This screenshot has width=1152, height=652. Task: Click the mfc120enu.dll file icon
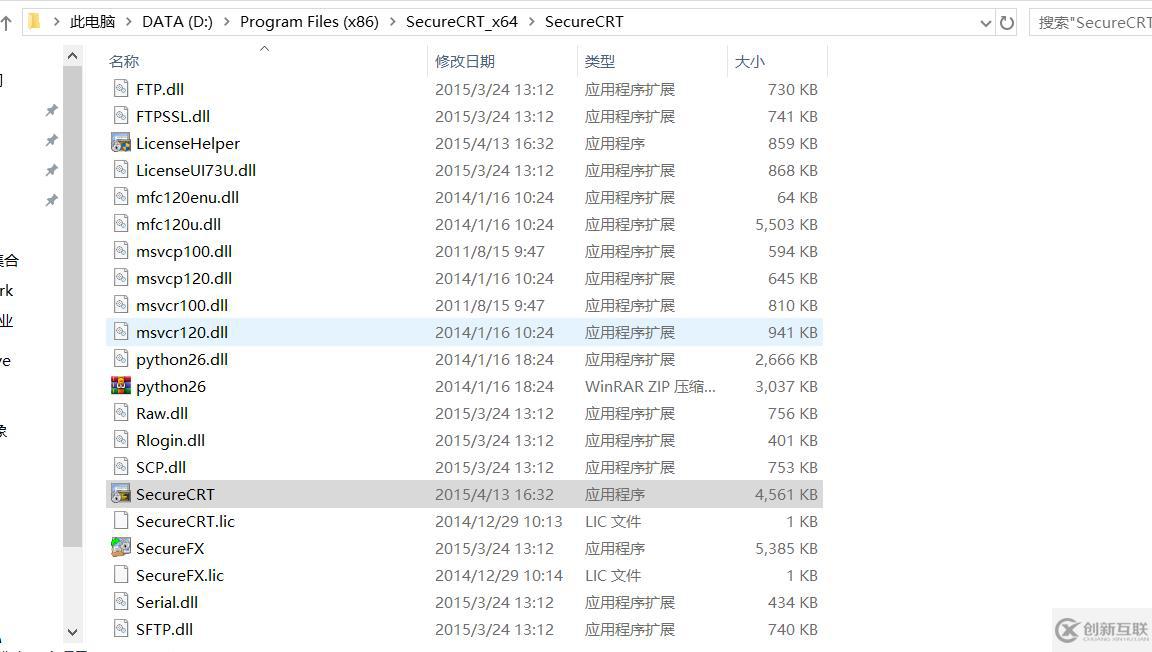click(121, 197)
